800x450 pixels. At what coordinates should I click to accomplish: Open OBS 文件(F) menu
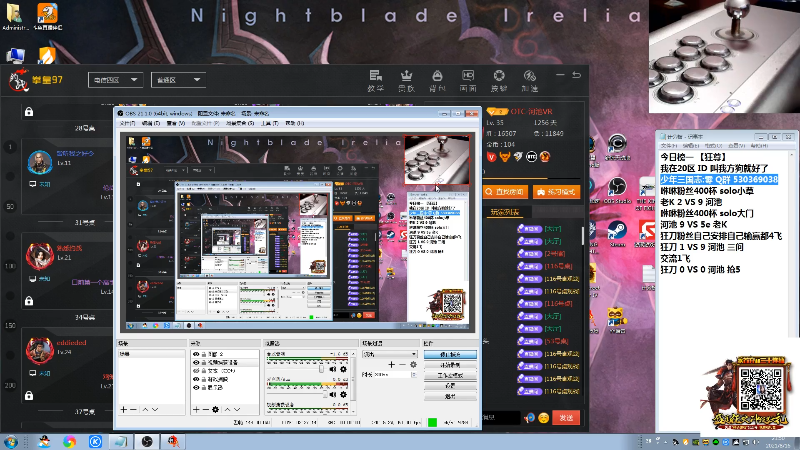point(128,123)
